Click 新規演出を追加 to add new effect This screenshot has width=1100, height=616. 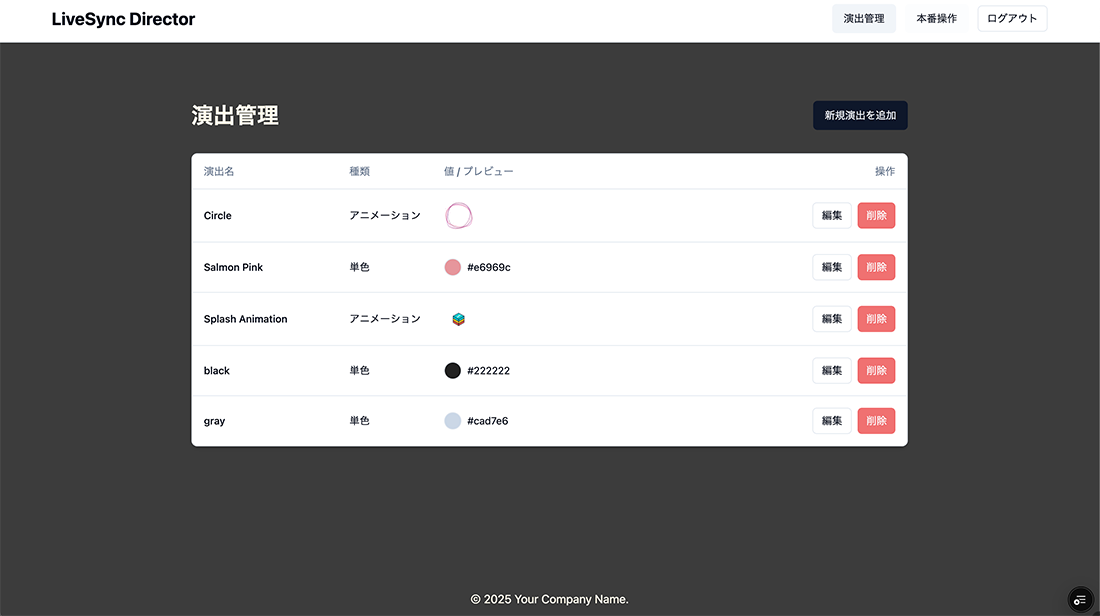860,115
